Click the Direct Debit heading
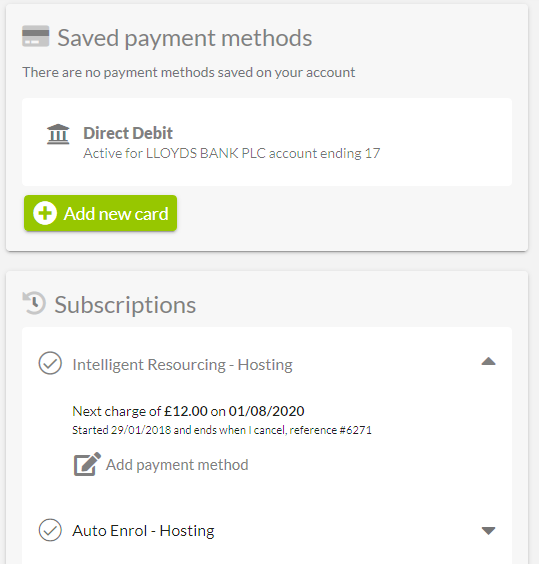The image size is (539, 564). pyautogui.click(x=128, y=133)
